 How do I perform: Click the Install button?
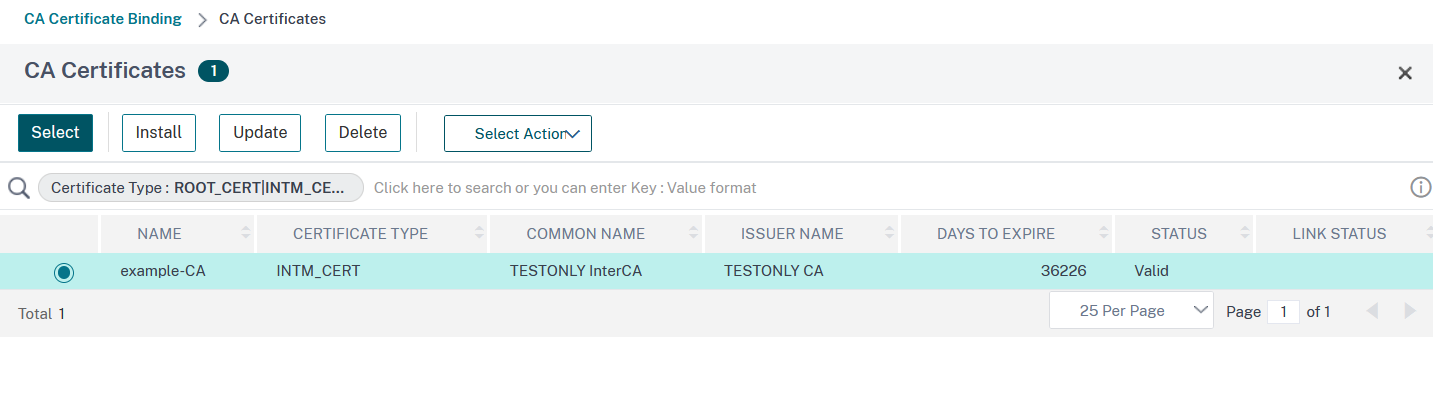click(159, 133)
